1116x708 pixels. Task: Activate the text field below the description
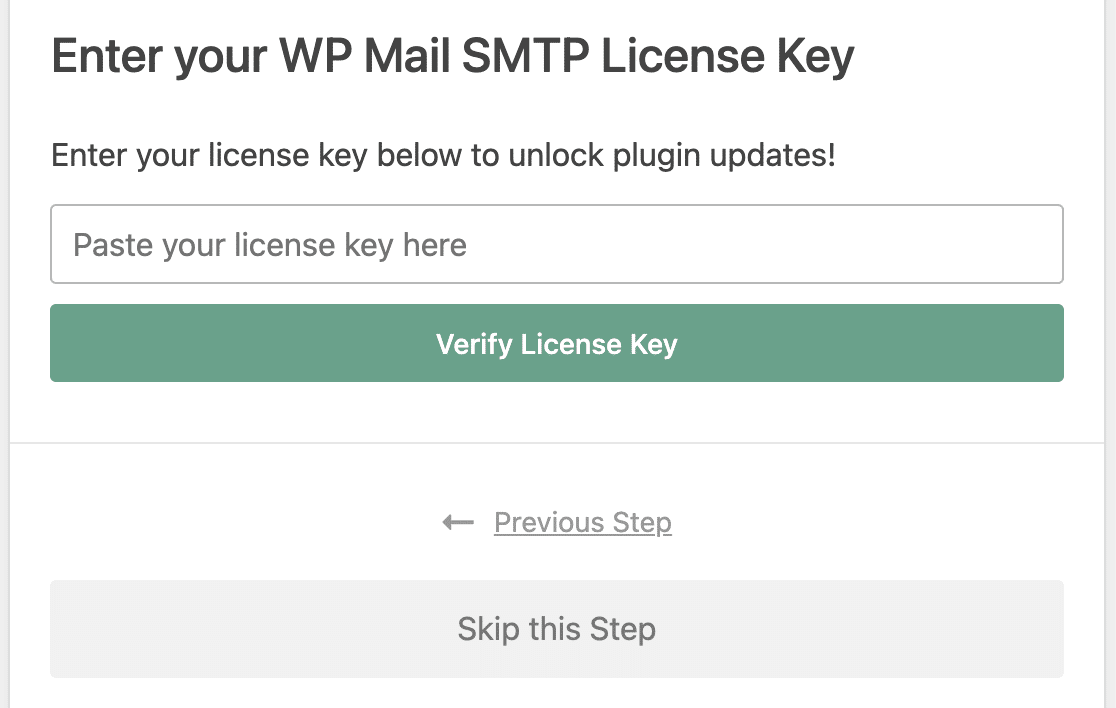[556, 244]
